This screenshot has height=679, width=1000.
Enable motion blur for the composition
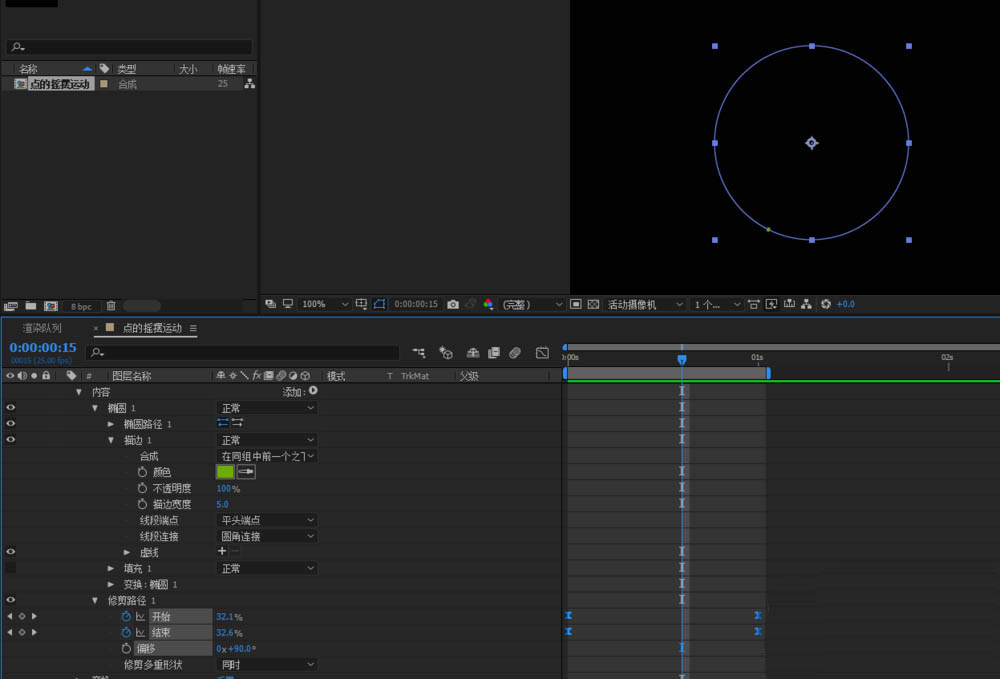[x=515, y=353]
